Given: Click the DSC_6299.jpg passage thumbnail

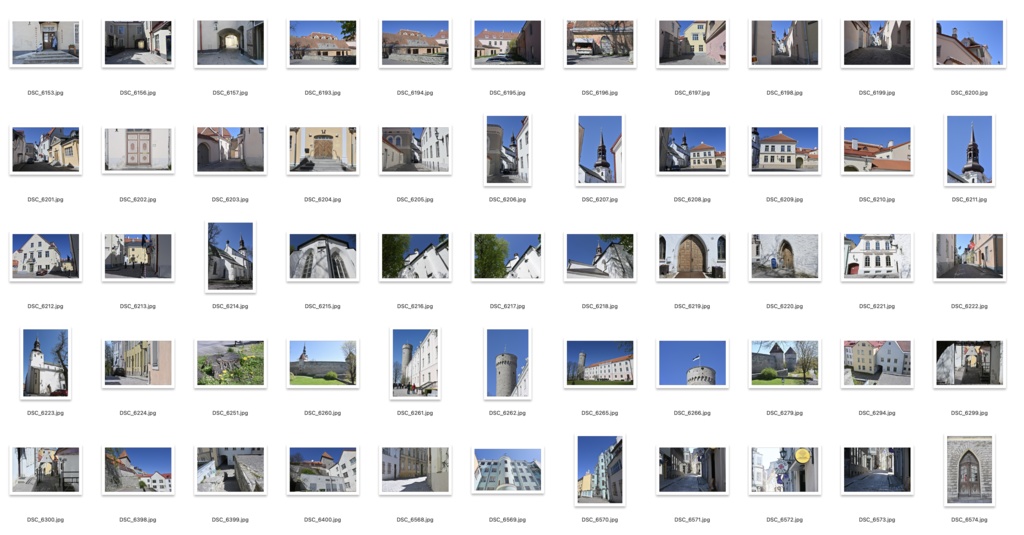Looking at the screenshot, I should pyautogui.click(x=969, y=363).
